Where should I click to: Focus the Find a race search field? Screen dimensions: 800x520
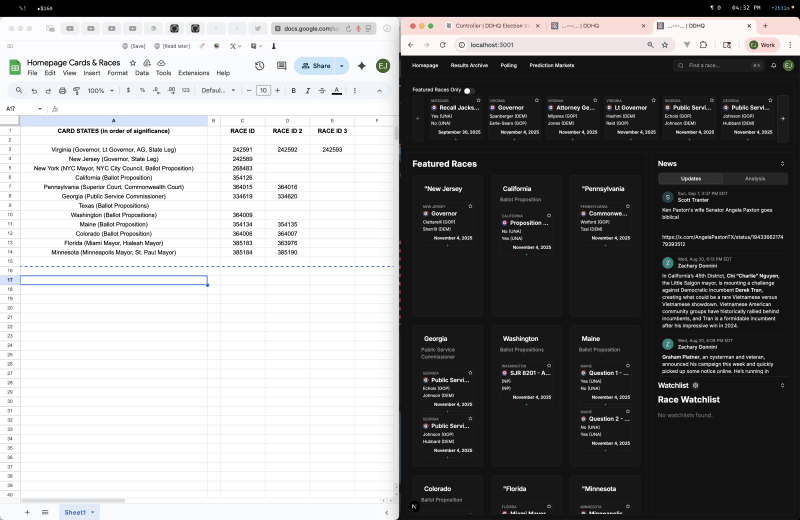tap(718, 65)
